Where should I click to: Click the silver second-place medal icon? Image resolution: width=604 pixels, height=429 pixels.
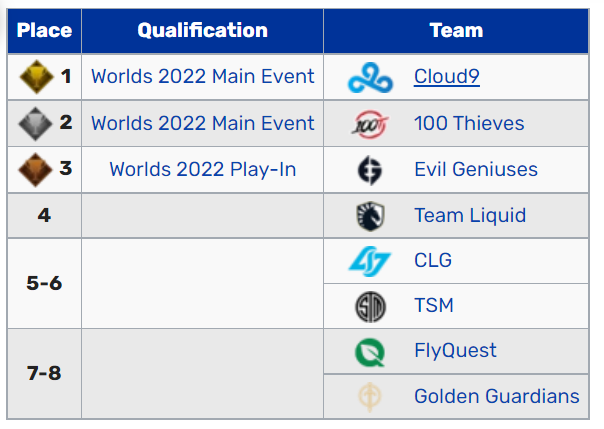[x=35, y=124]
